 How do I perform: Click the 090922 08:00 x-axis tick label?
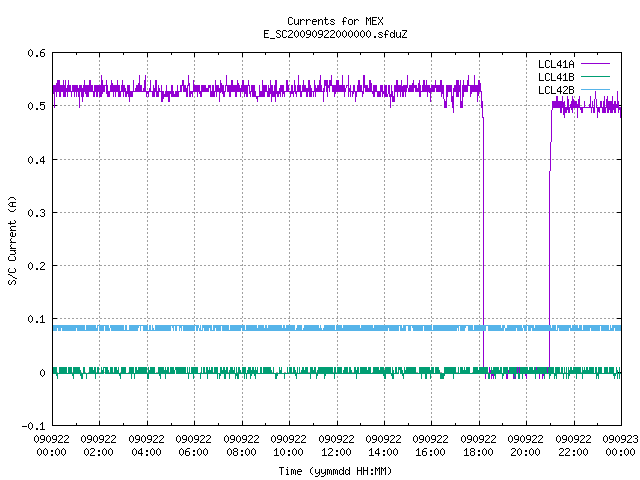pos(241,446)
